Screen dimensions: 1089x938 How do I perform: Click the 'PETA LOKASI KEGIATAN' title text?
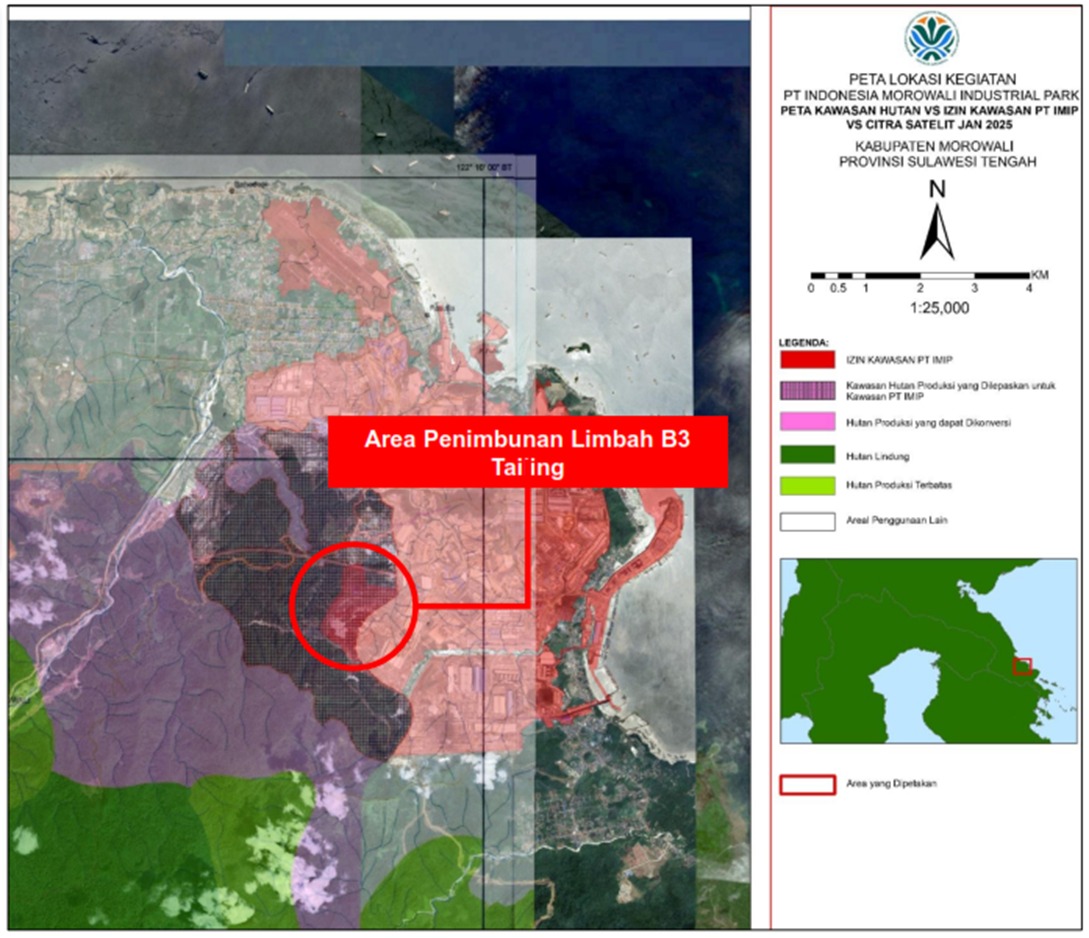(x=932, y=79)
